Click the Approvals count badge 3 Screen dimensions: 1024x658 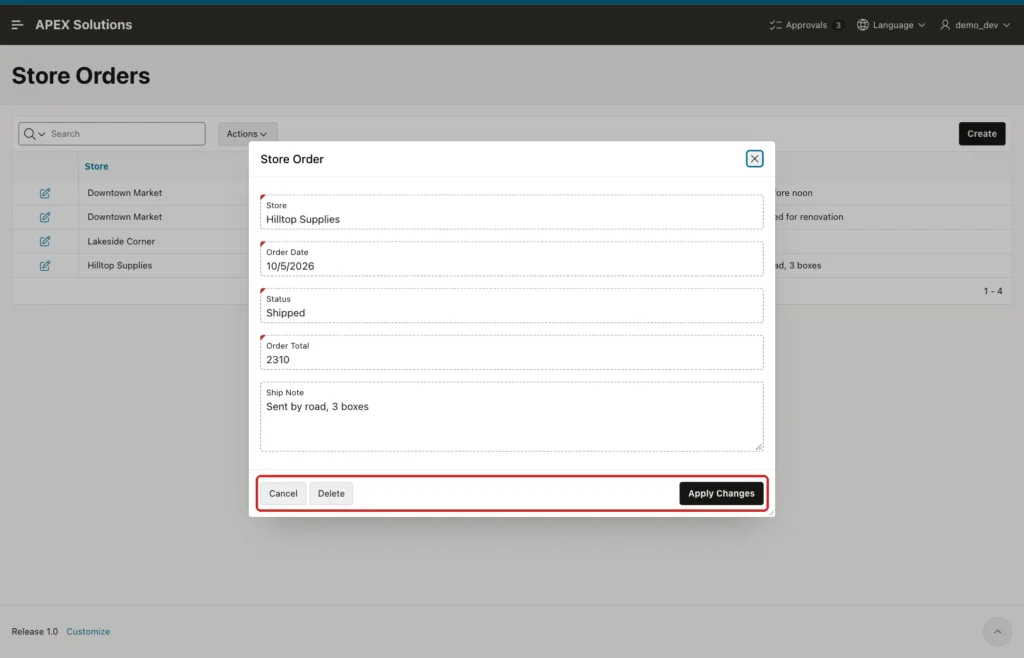838,25
